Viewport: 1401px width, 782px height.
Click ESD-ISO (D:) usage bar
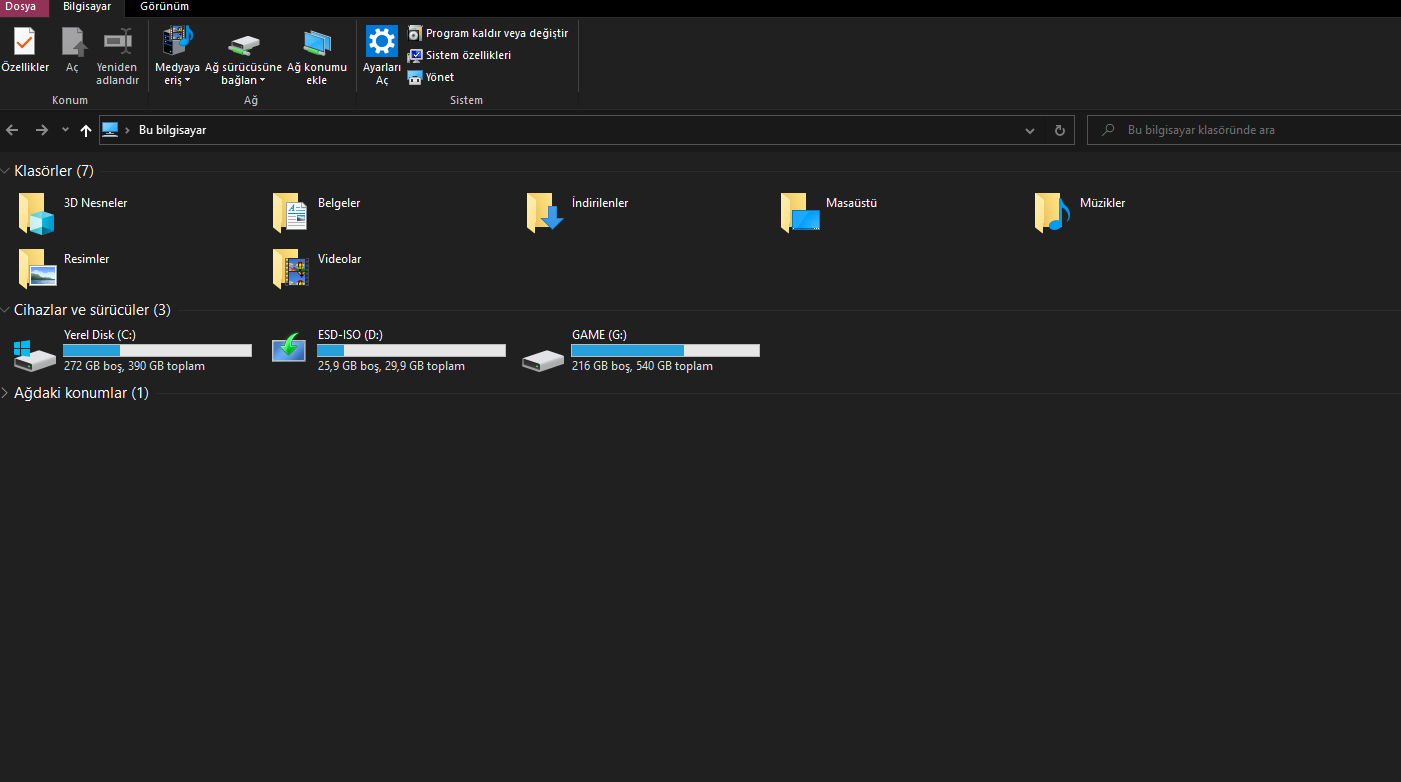tap(411, 350)
